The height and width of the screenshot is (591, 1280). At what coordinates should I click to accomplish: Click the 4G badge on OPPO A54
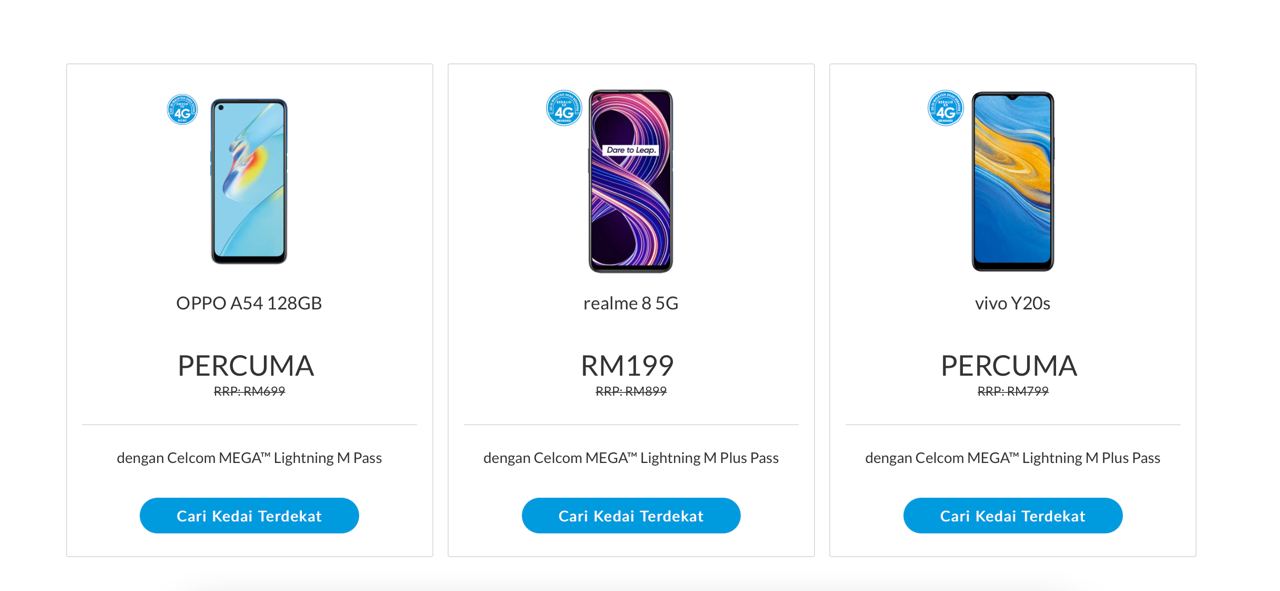pos(182,109)
